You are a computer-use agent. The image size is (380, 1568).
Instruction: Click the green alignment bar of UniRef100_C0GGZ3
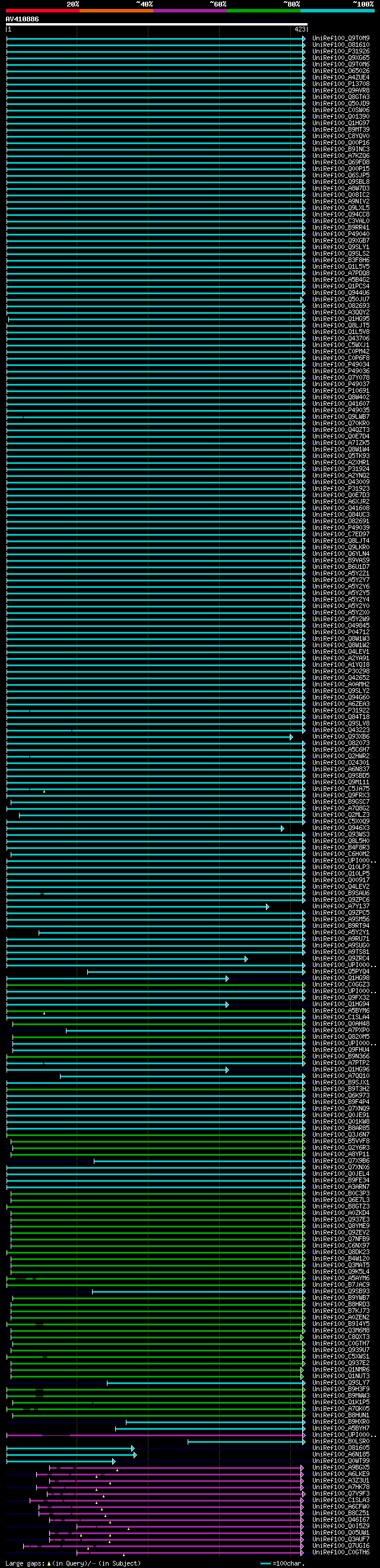click(x=156, y=985)
